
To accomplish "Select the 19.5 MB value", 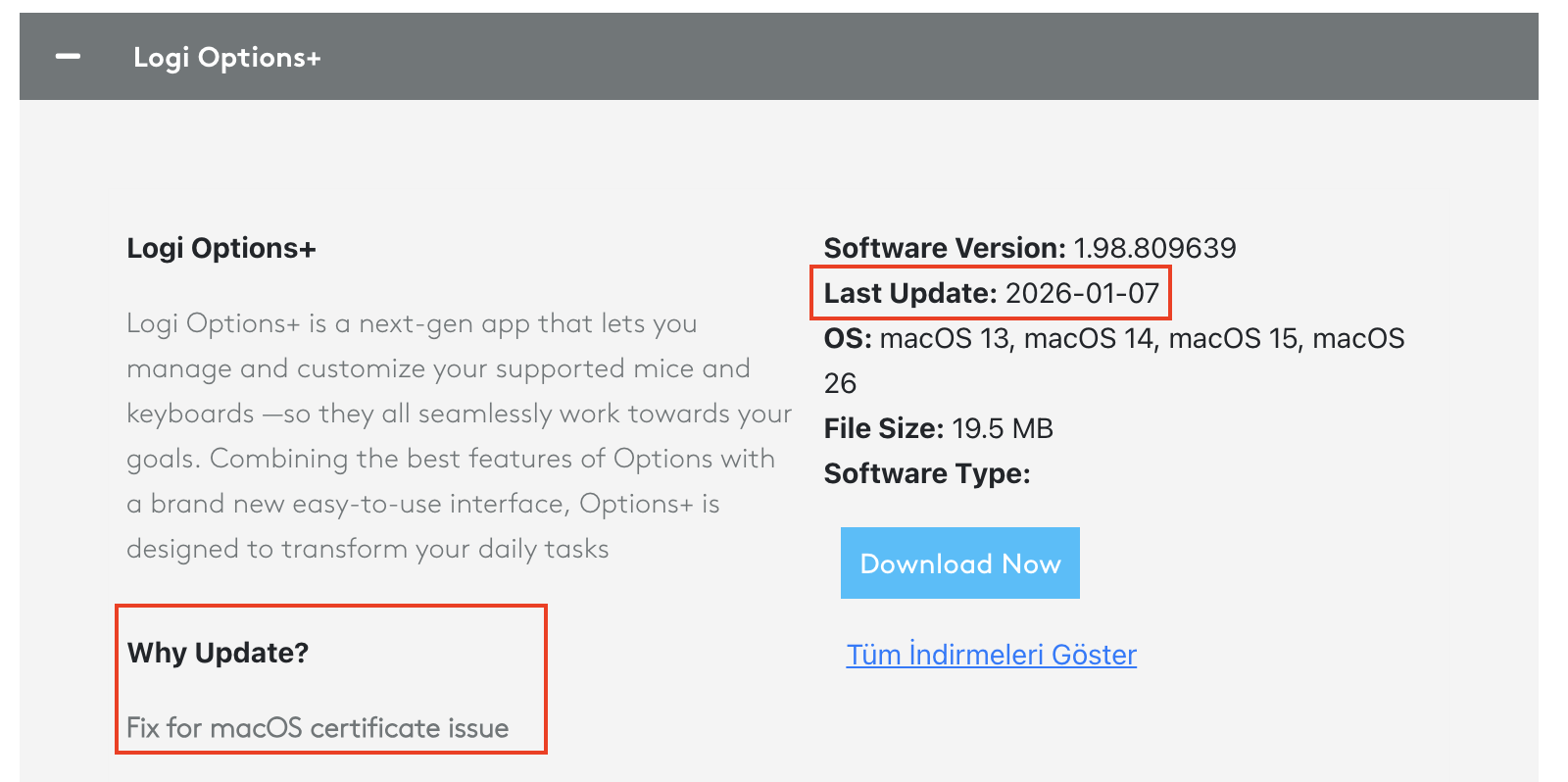I will [1003, 428].
